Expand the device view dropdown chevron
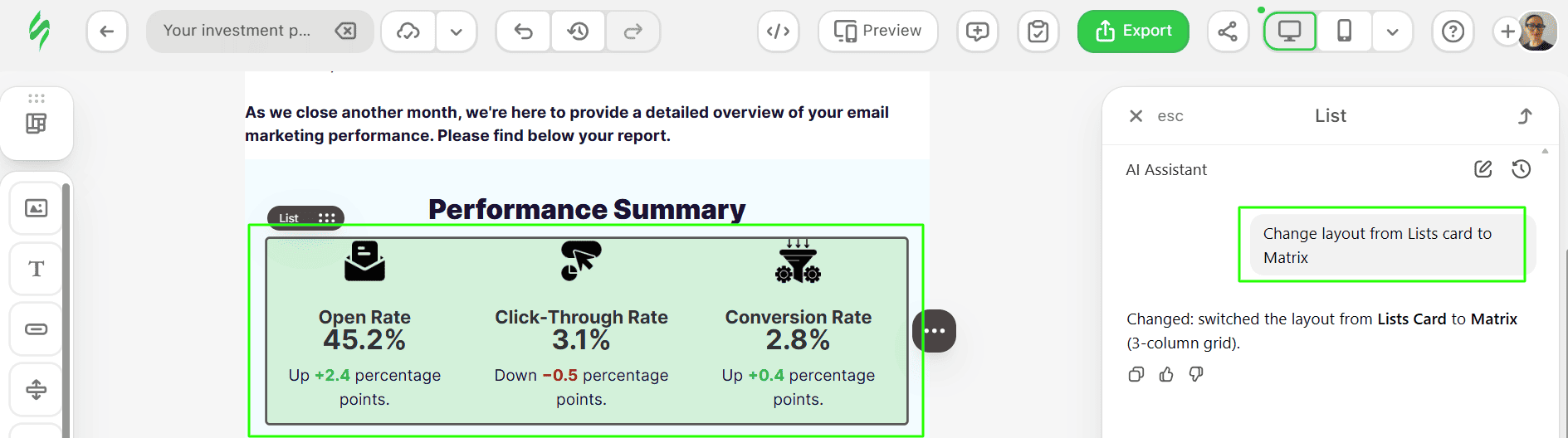This screenshot has height=438, width=1568. point(1393,32)
